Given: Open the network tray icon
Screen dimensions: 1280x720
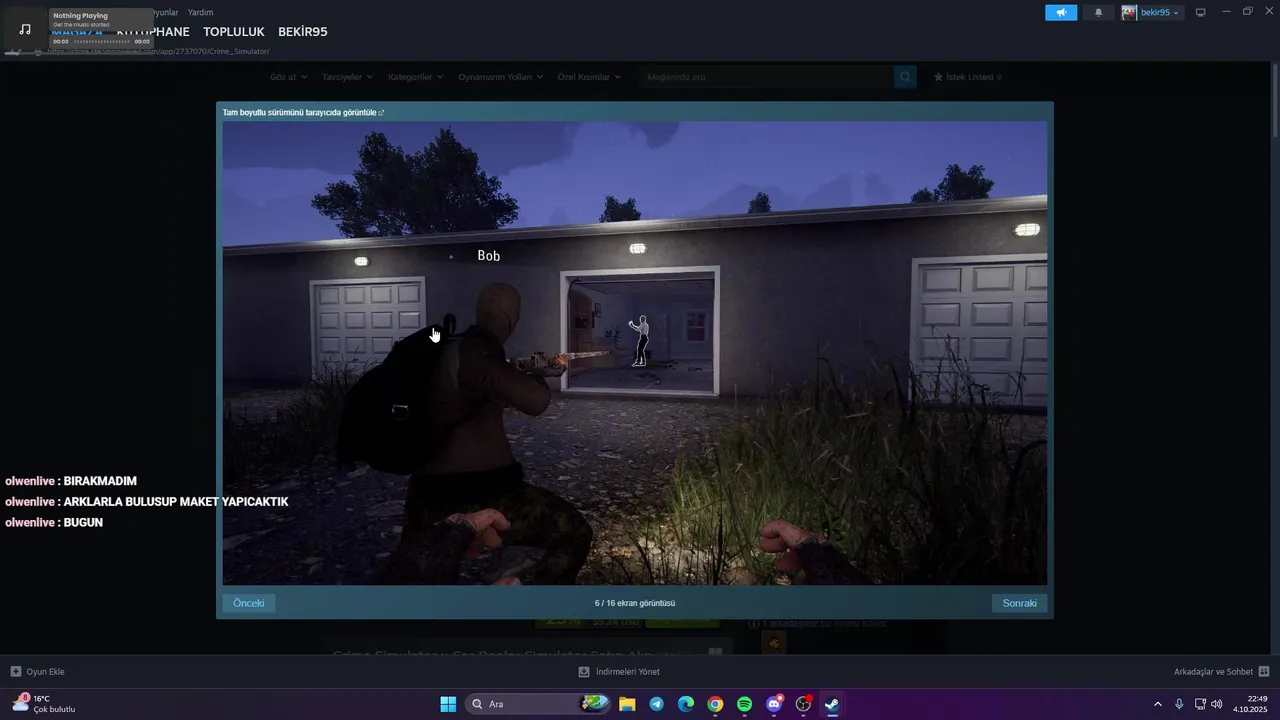Looking at the screenshot, I should 1200,704.
